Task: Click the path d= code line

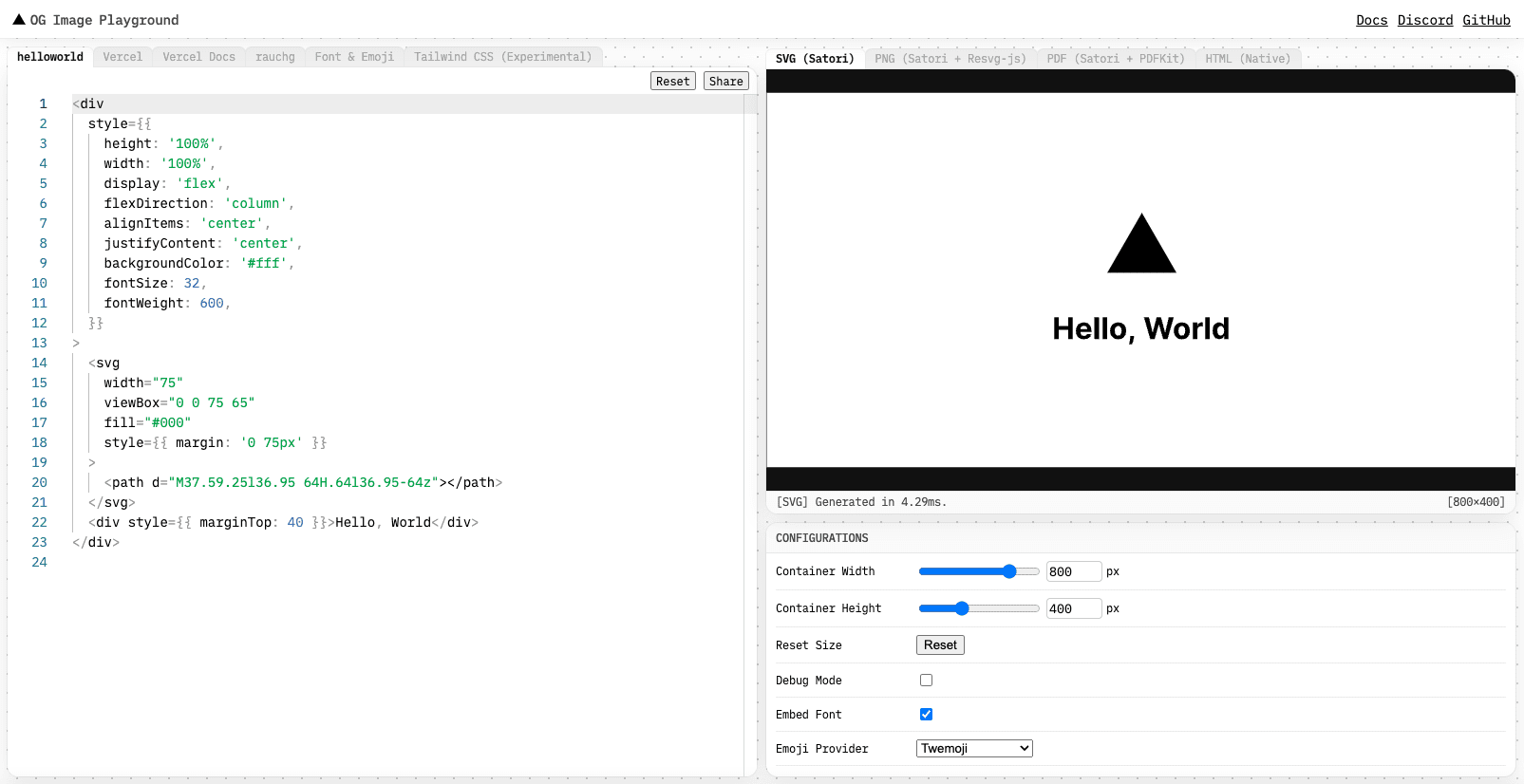Action: 303,482
